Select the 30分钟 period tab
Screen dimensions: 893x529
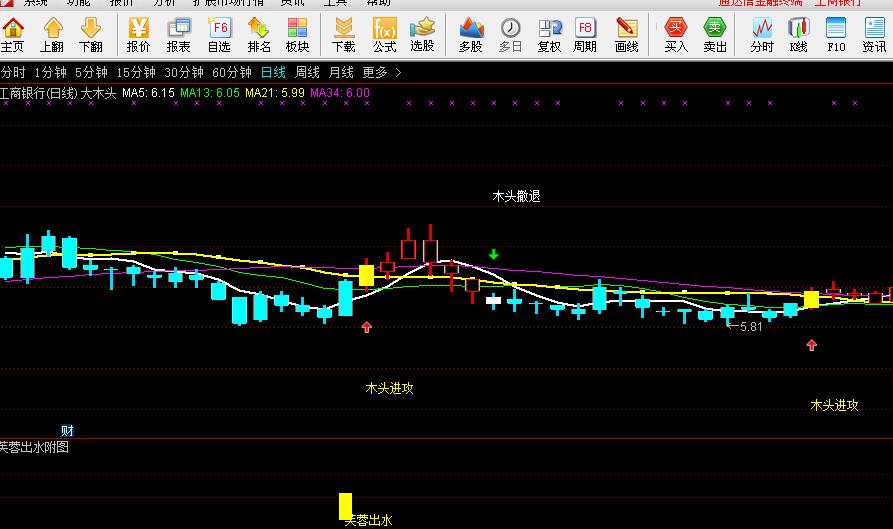(x=184, y=73)
